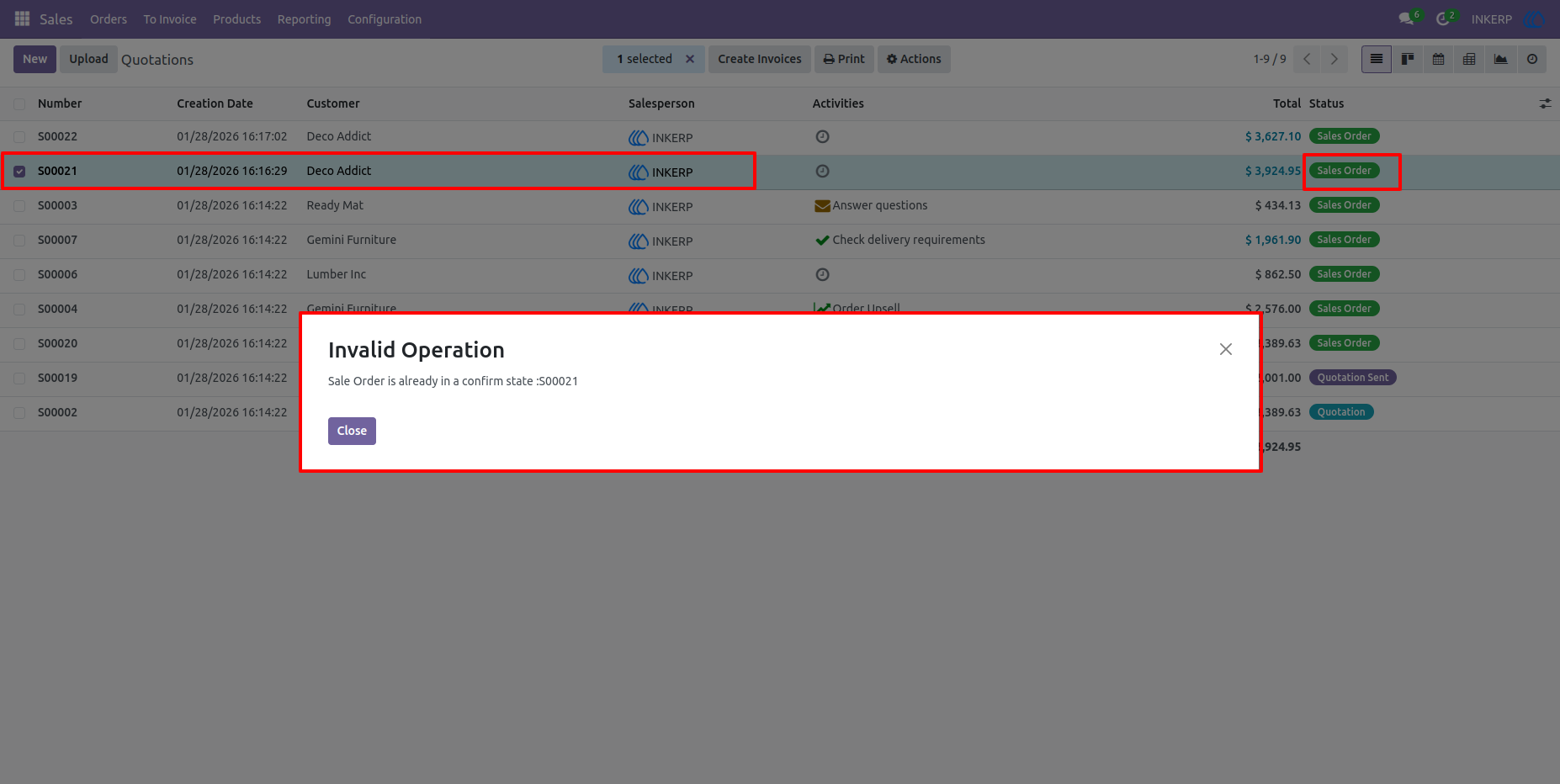Image resolution: width=1560 pixels, height=784 pixels.
Task: Open the Reporting menu
Action: point(305,19)
